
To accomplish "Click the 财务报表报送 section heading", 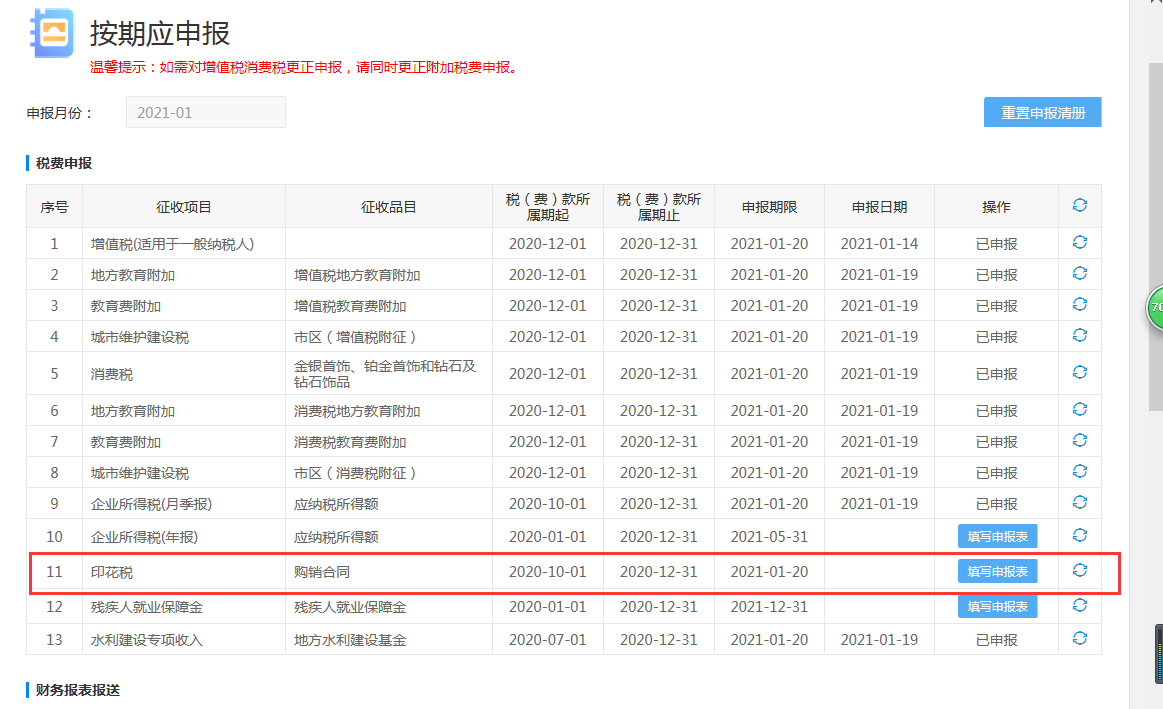I will pos(78,689).
